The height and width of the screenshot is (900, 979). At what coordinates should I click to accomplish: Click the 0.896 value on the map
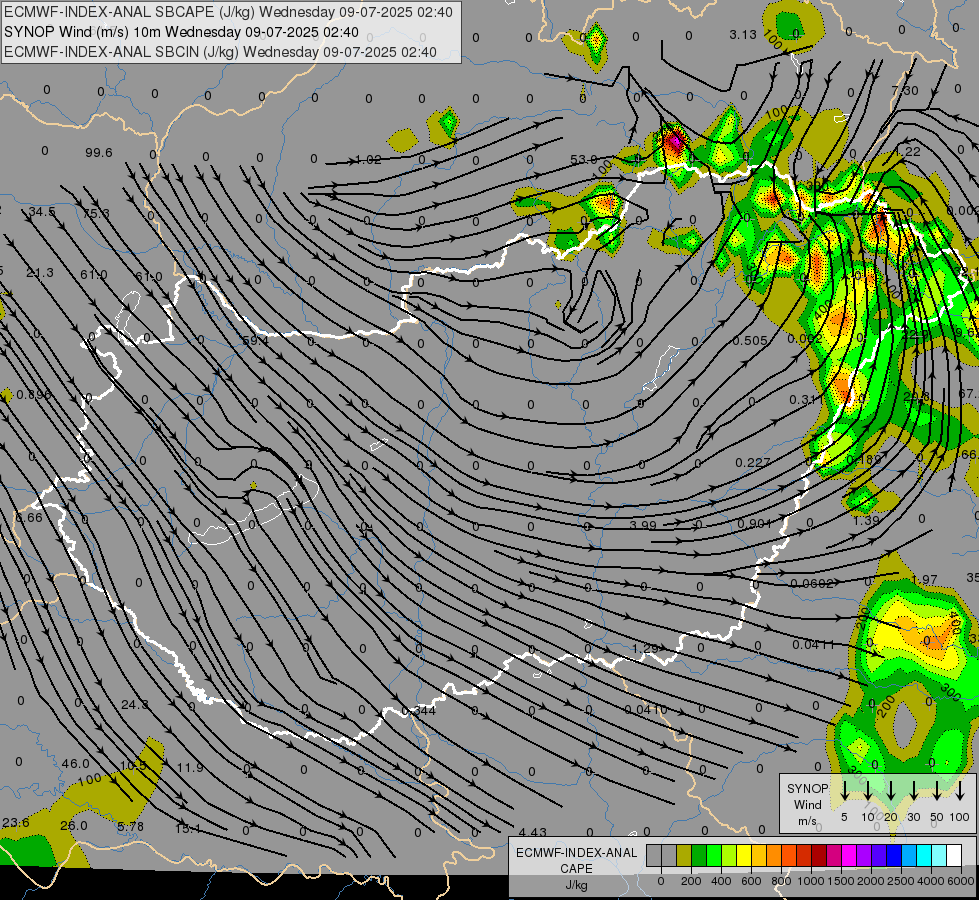coord(34,395)
